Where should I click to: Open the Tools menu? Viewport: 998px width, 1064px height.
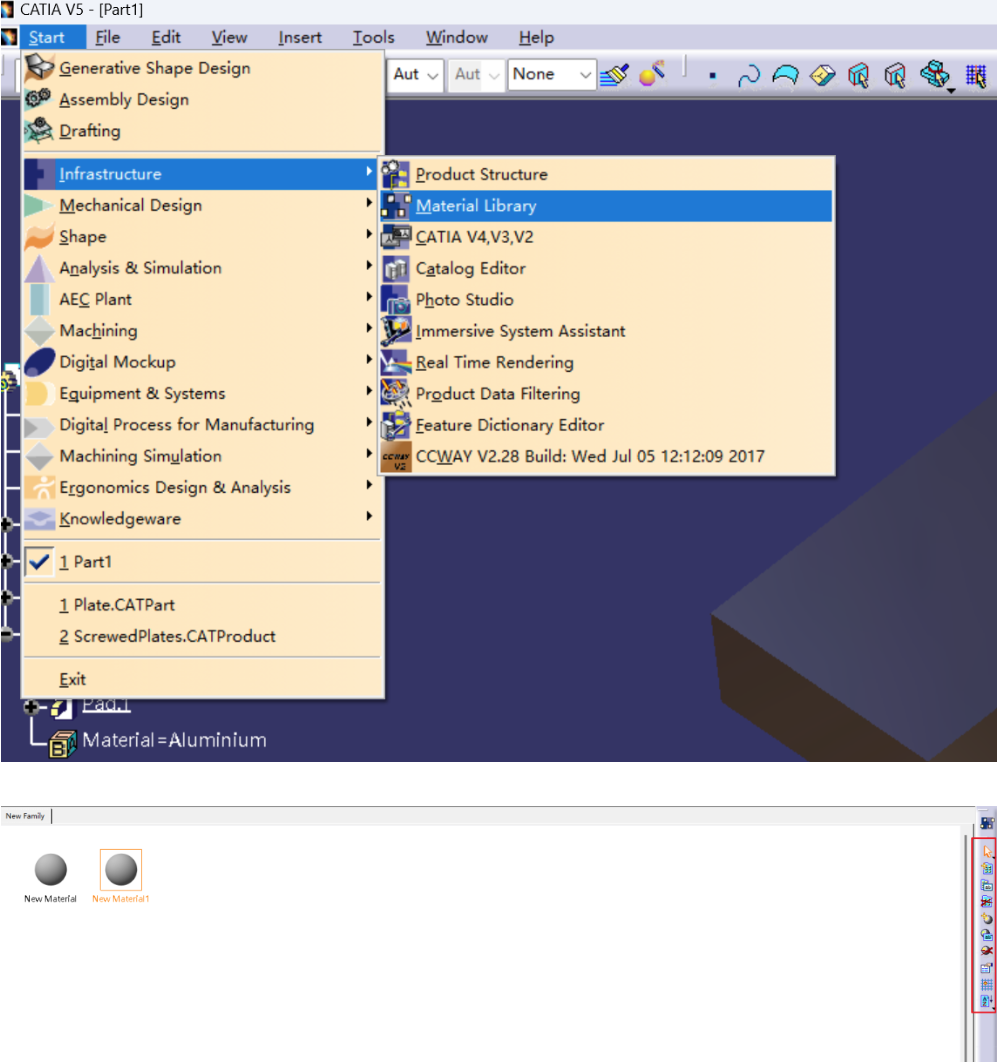pos(373,37)
